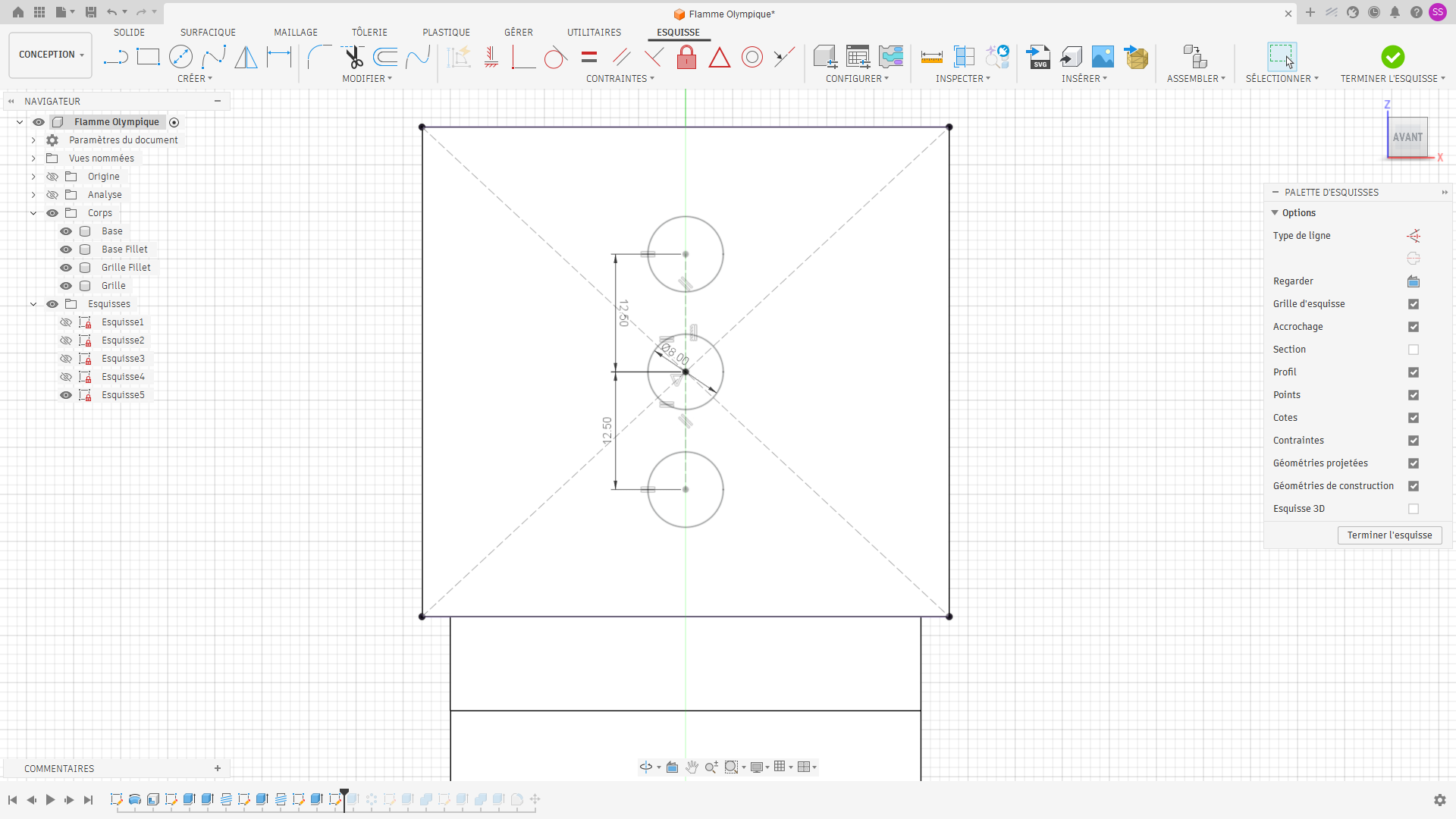Image resolution: width=1456 pixels, height=819 pixels.
Task: Select the Mirror tool
Action: coord(246,57)
